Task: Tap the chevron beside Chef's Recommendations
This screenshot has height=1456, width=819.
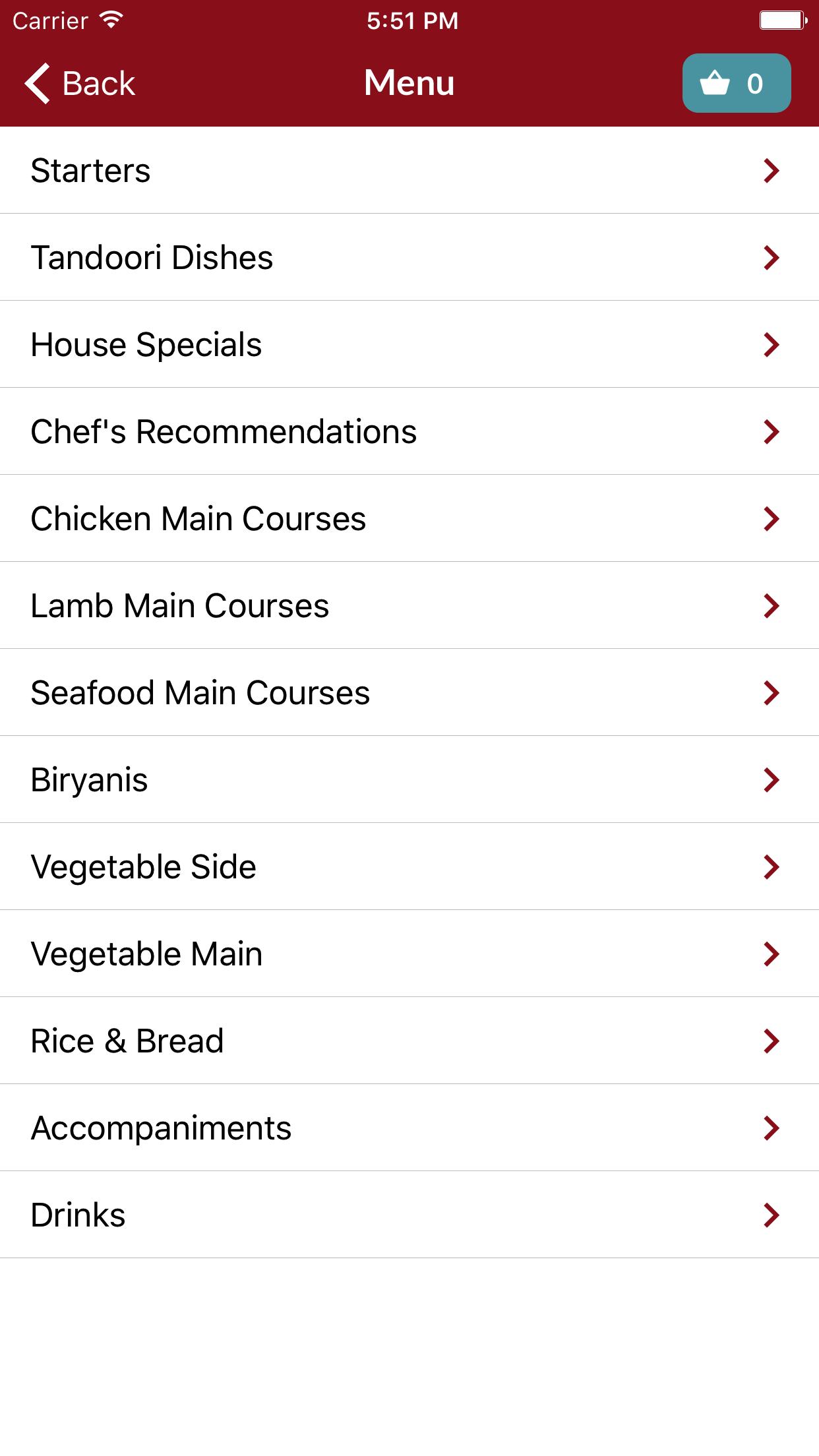Action: pyautogui.click(x=771, y=432)
